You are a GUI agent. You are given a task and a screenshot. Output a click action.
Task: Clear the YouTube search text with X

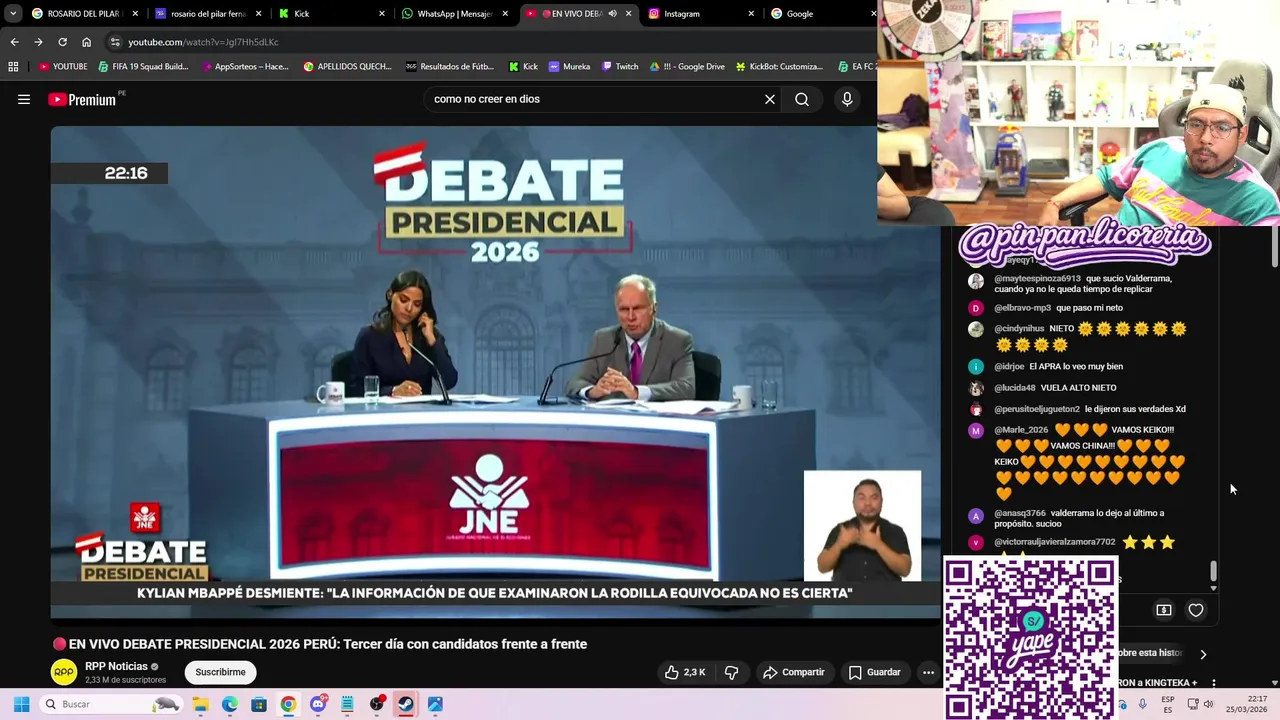(770, 99)
